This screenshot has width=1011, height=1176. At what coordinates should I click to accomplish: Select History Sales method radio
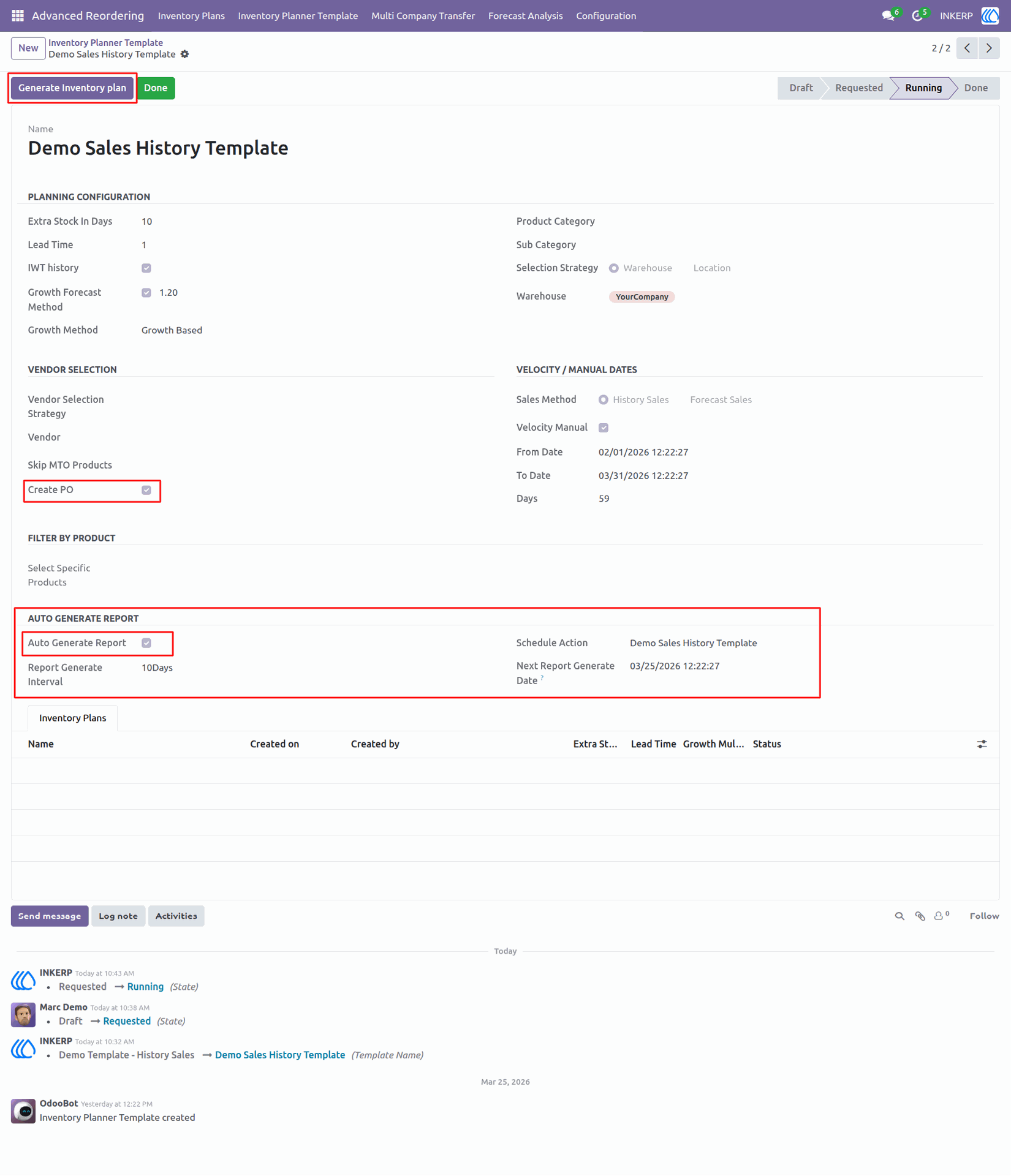[x=604, y=400]
